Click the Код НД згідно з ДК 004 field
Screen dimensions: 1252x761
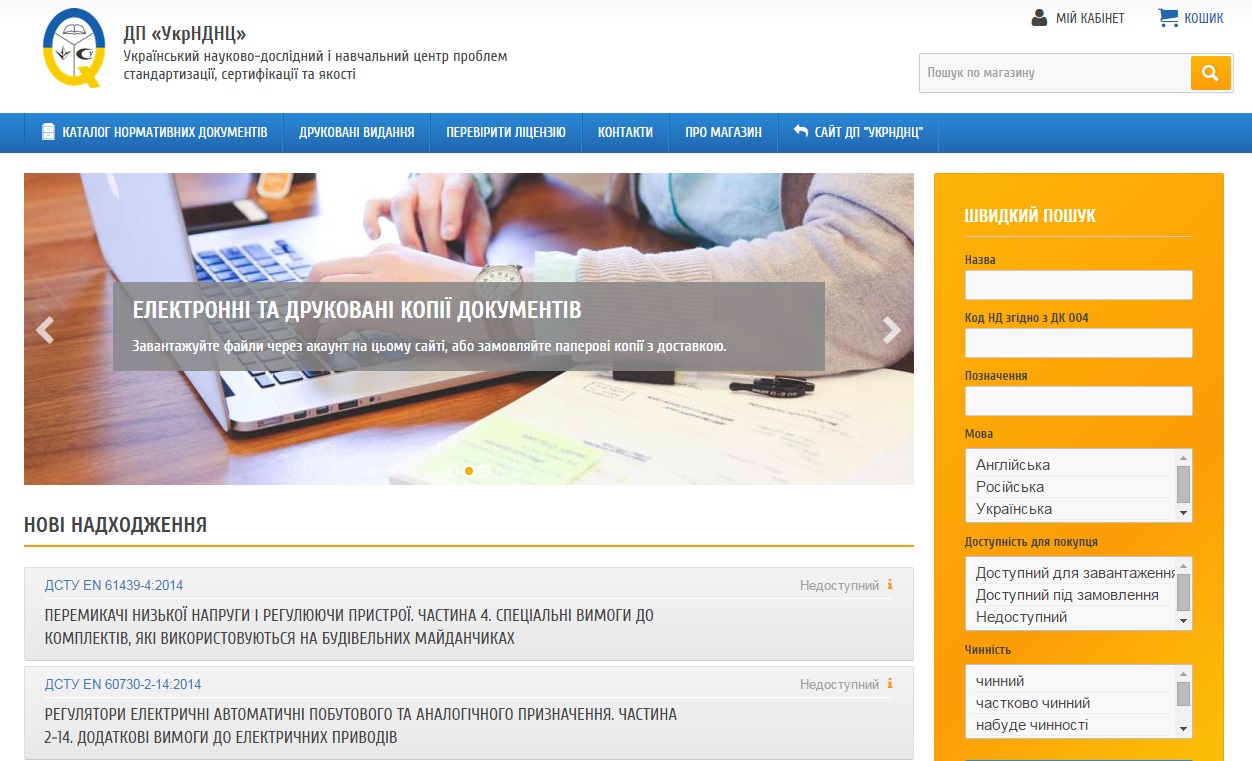point(1078,343)
